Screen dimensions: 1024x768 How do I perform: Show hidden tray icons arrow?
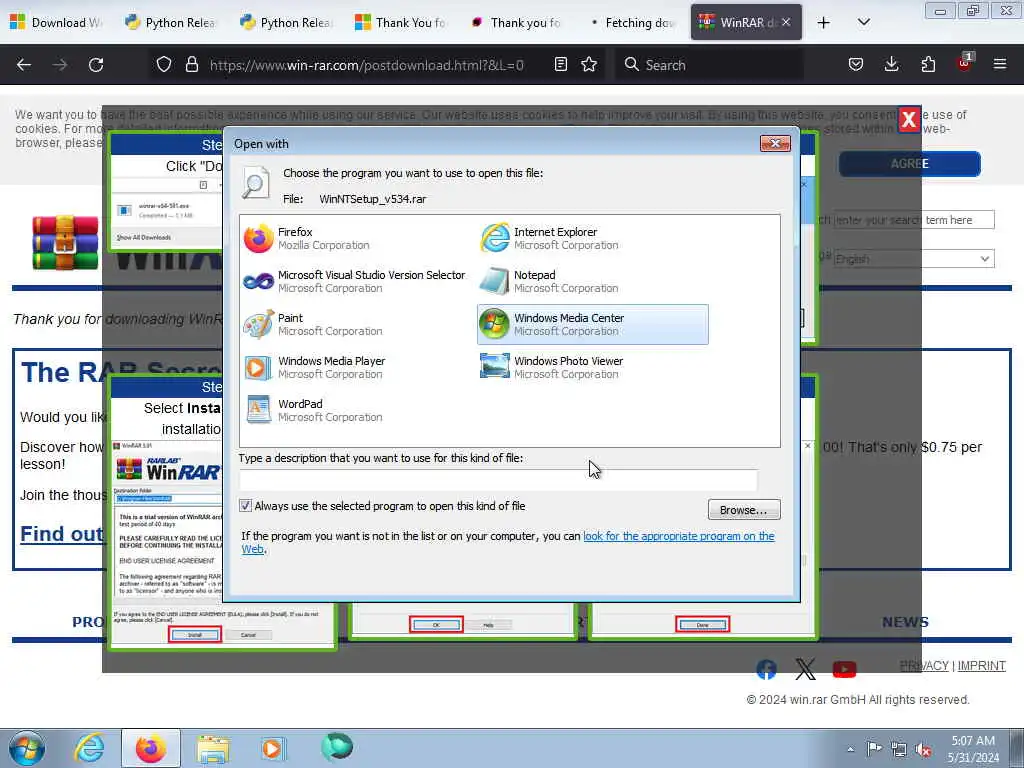[850, 749]
